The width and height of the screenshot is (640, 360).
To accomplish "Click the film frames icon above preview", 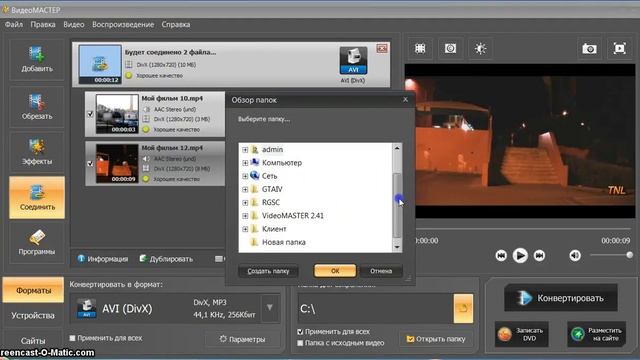I will 420,49.
